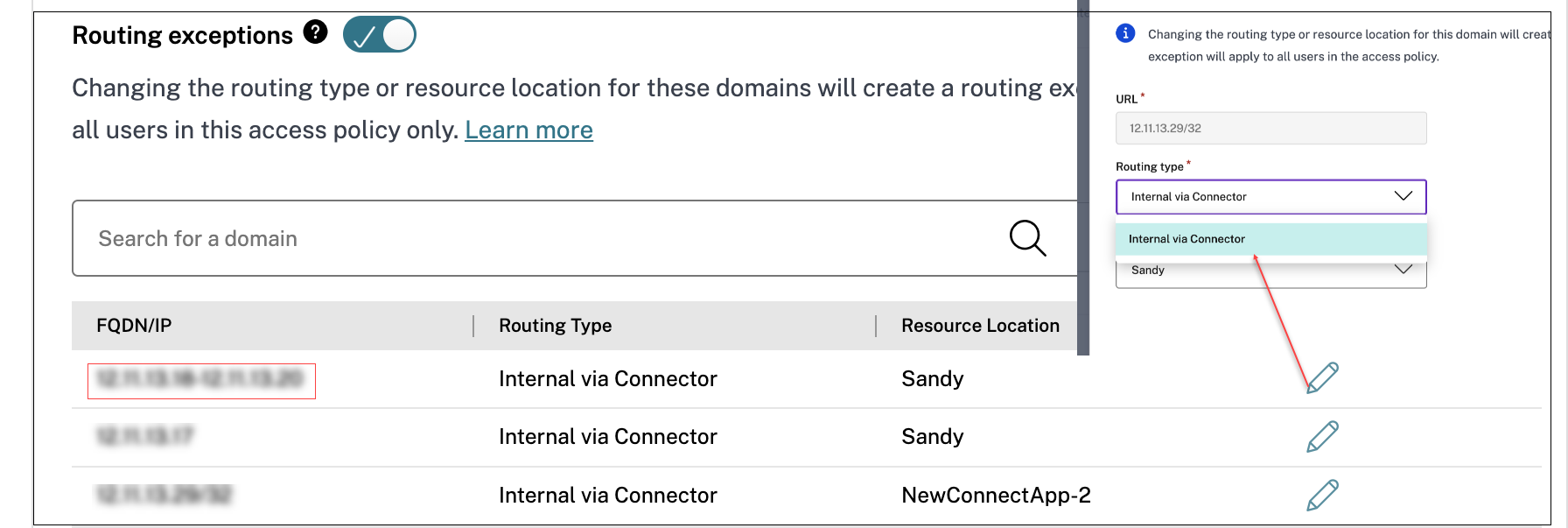This screenshot has height=528, width=1568.
Task: Open the Sandy resource location dropdown
Action: coord(1270,271)
